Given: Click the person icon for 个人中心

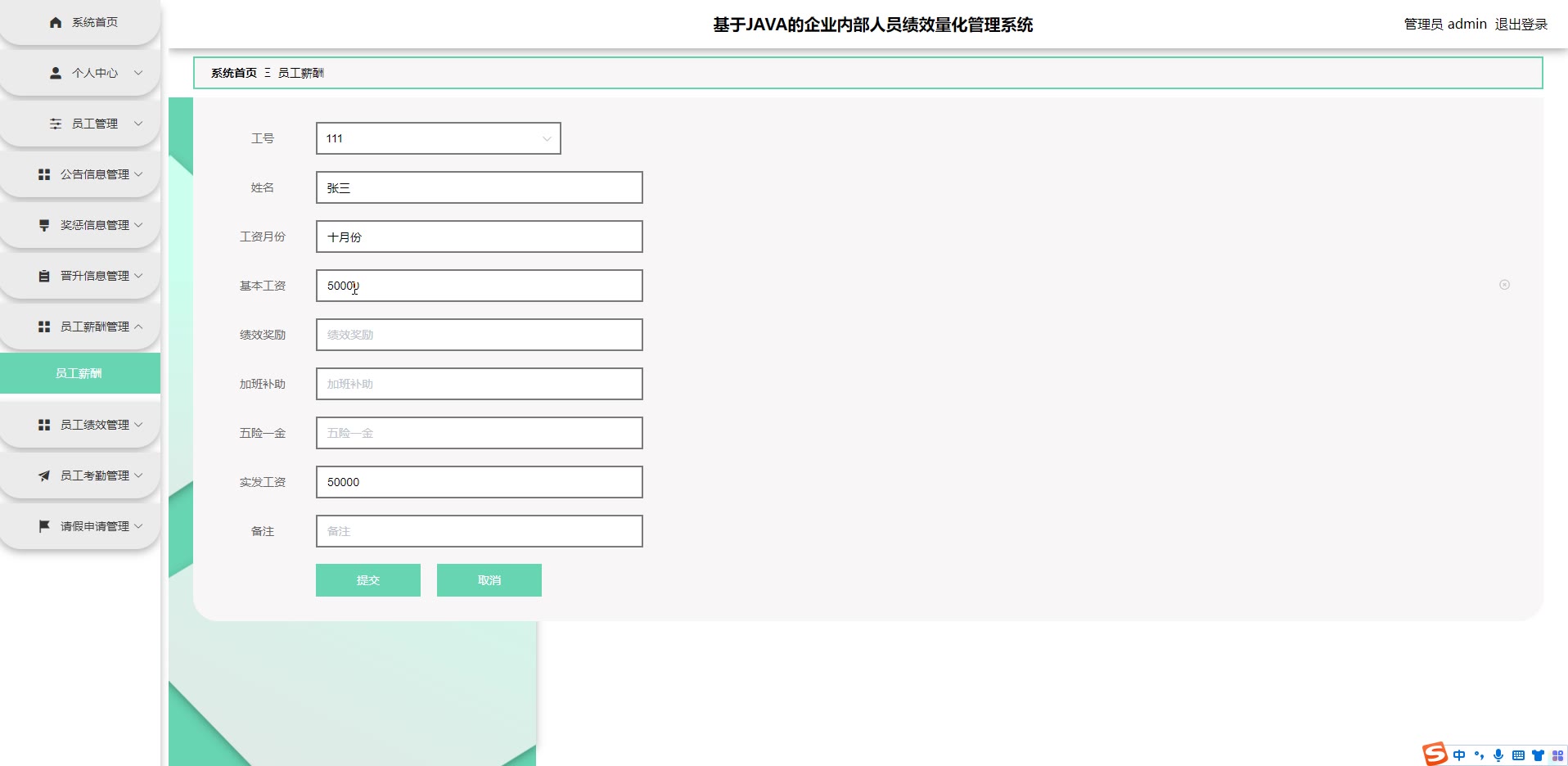Looking at the screenshot, I should [x=56, y=73].
